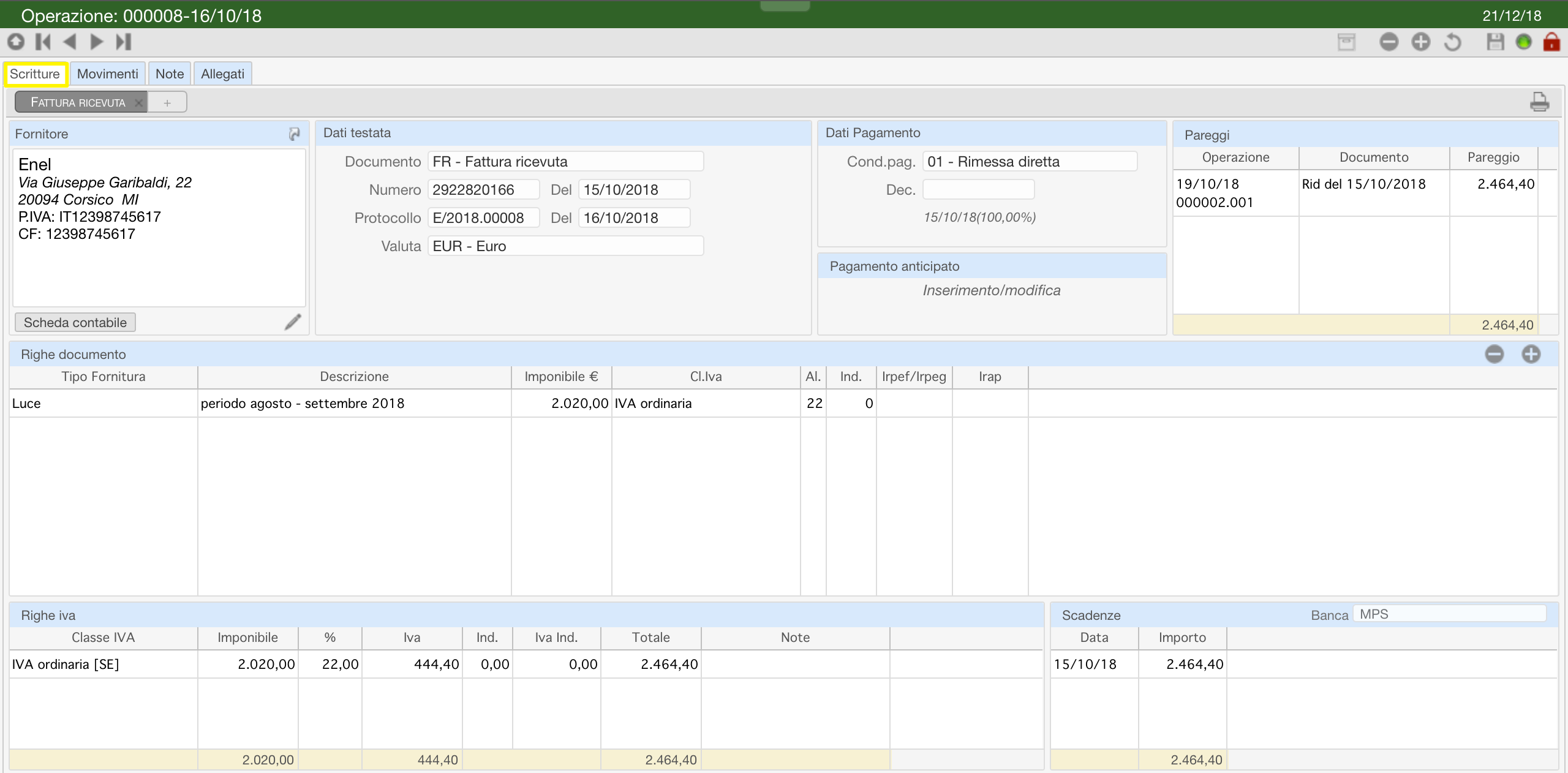Click the Tipo Fornitura column header

[104, 377]
